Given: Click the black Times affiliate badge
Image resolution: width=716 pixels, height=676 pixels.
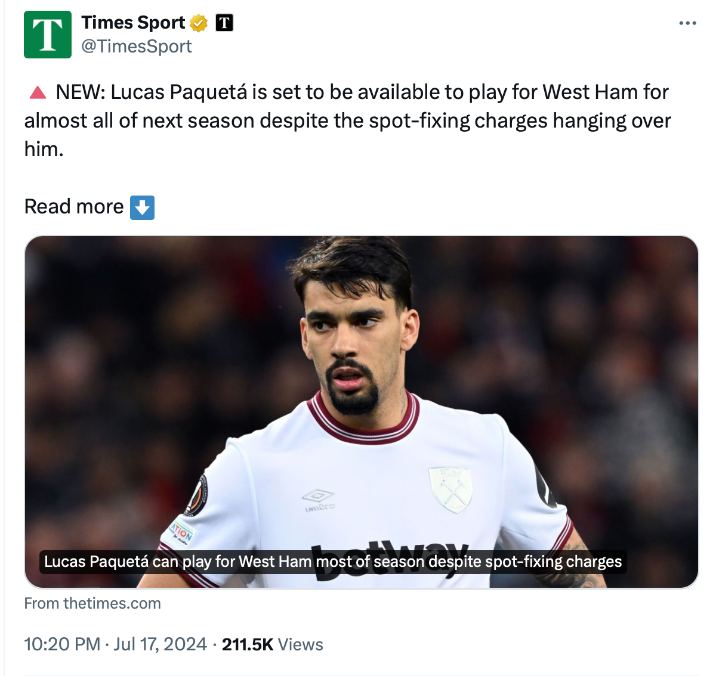Looking at the screenshot, I should pos(224,23).
